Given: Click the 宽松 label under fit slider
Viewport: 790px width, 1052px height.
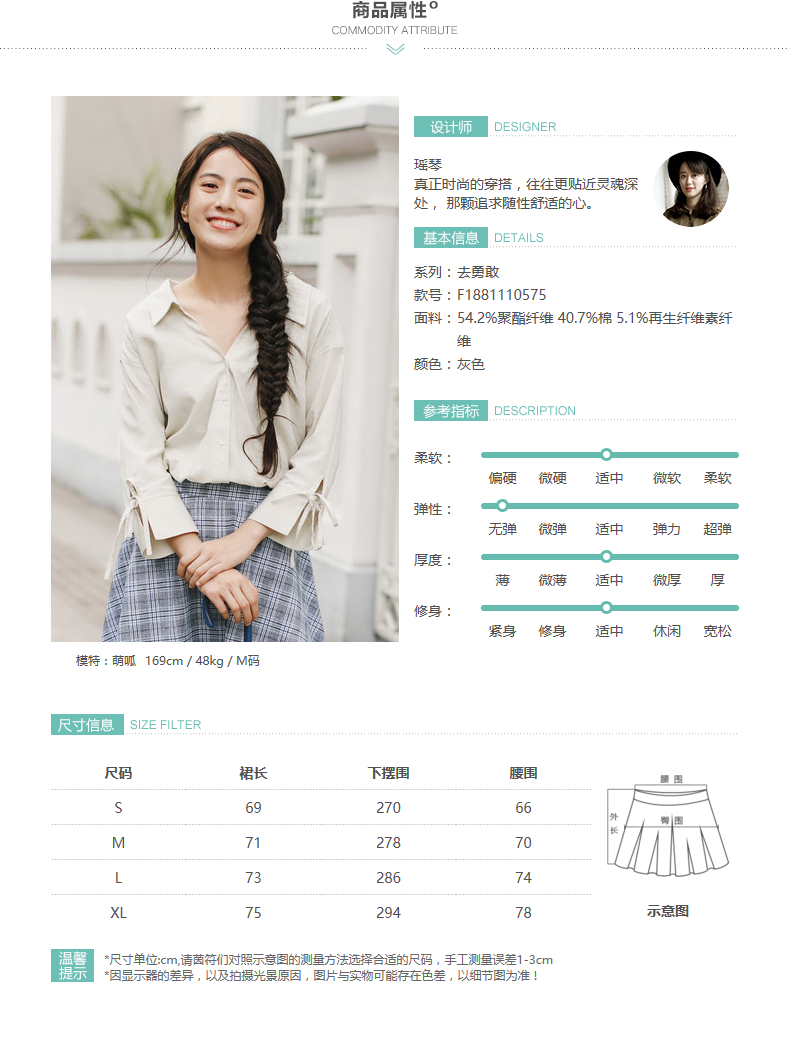Looking at the screenshot, I should click(x=717, y=631).
